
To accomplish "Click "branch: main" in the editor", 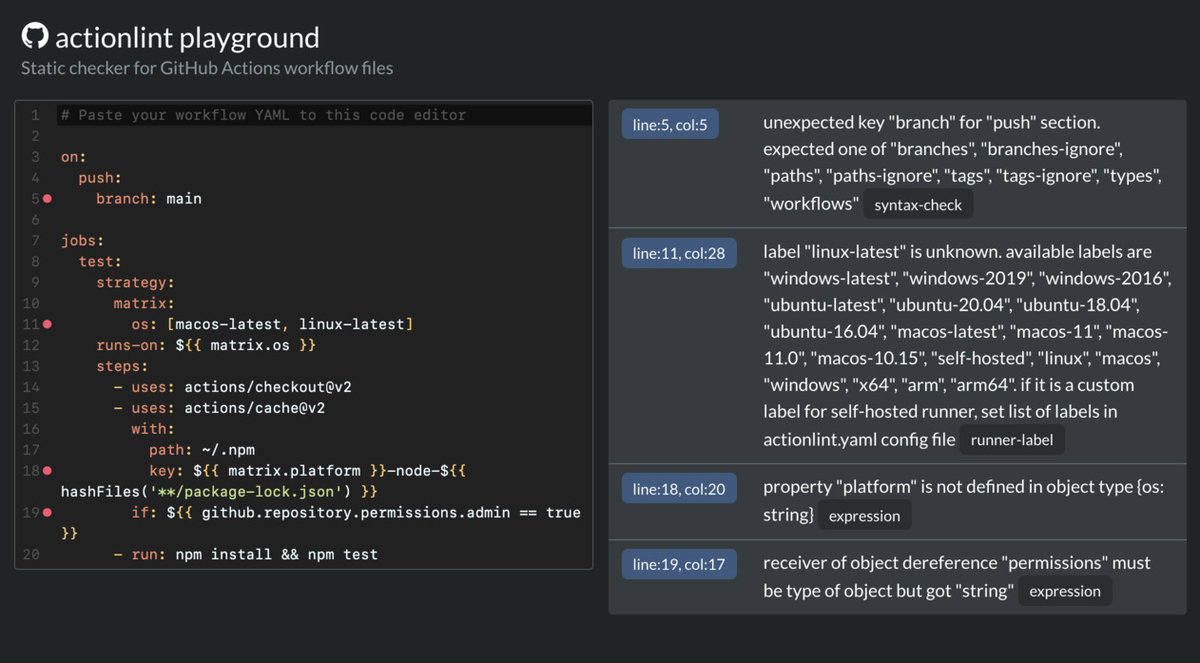I will click(149, 199).
